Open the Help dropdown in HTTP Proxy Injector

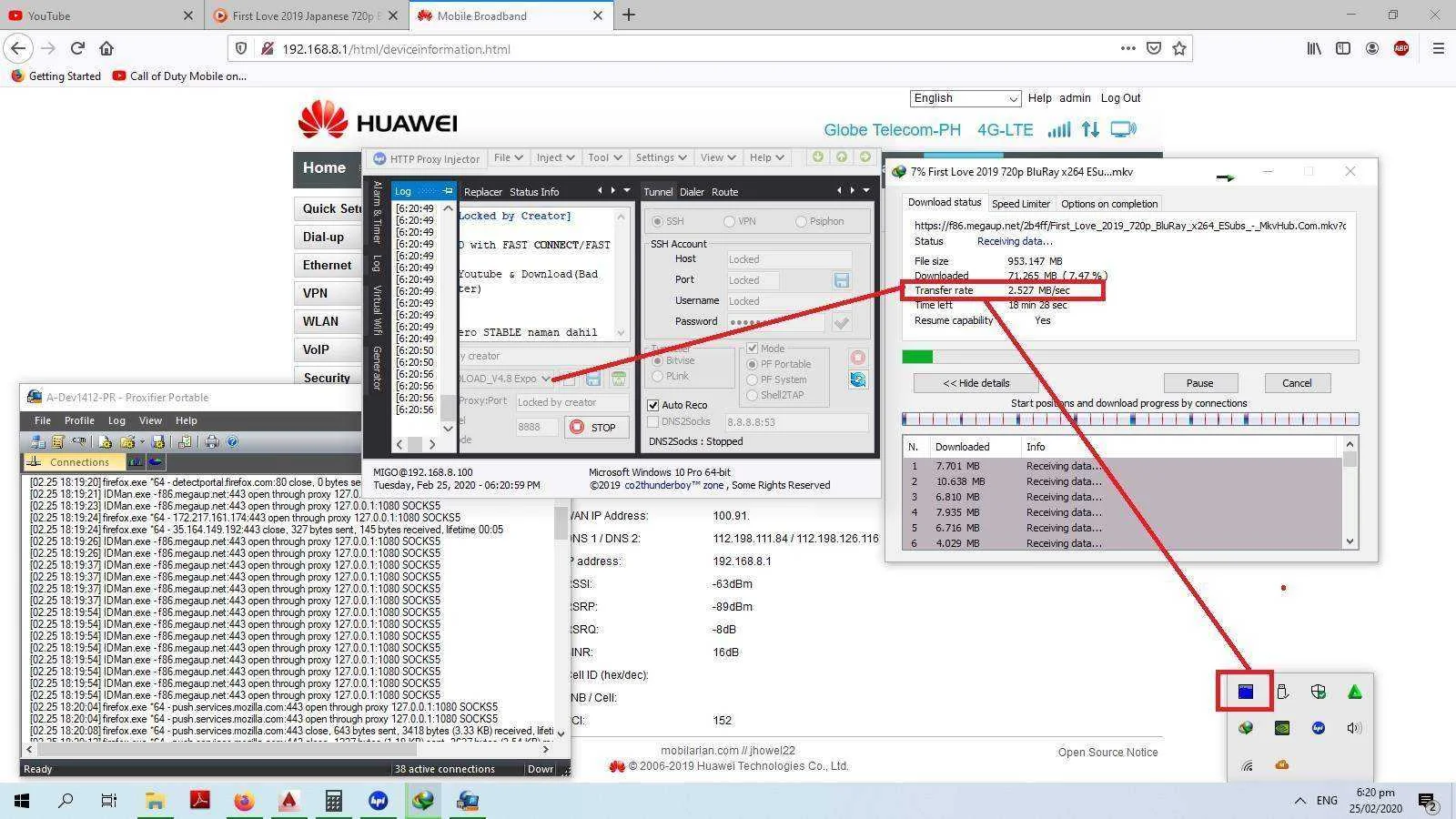(x=766, y=157)
